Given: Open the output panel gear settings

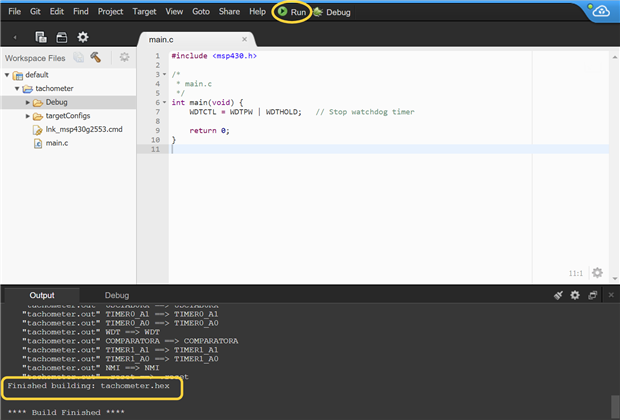Looking at the screenshot, I should point(575,295).
